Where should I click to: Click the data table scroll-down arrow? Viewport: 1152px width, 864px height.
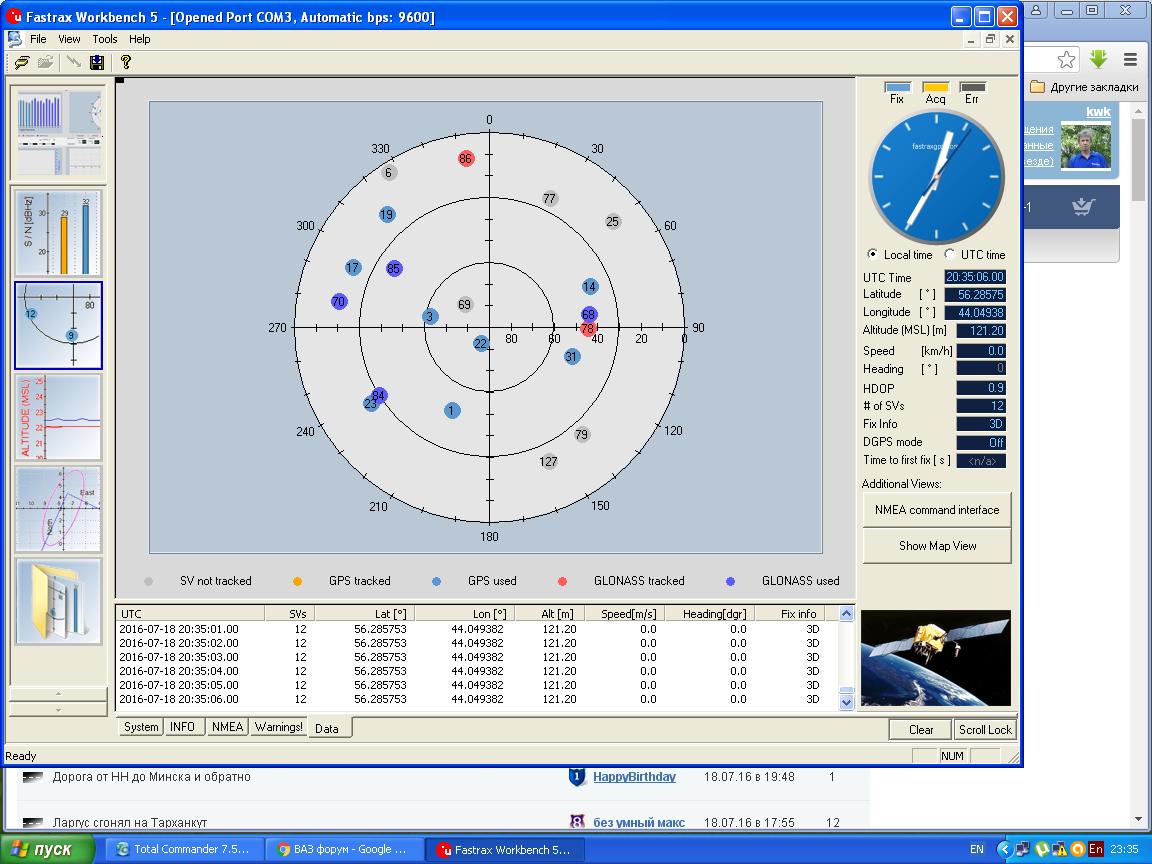pyautogui.click(x=846, y=702)
